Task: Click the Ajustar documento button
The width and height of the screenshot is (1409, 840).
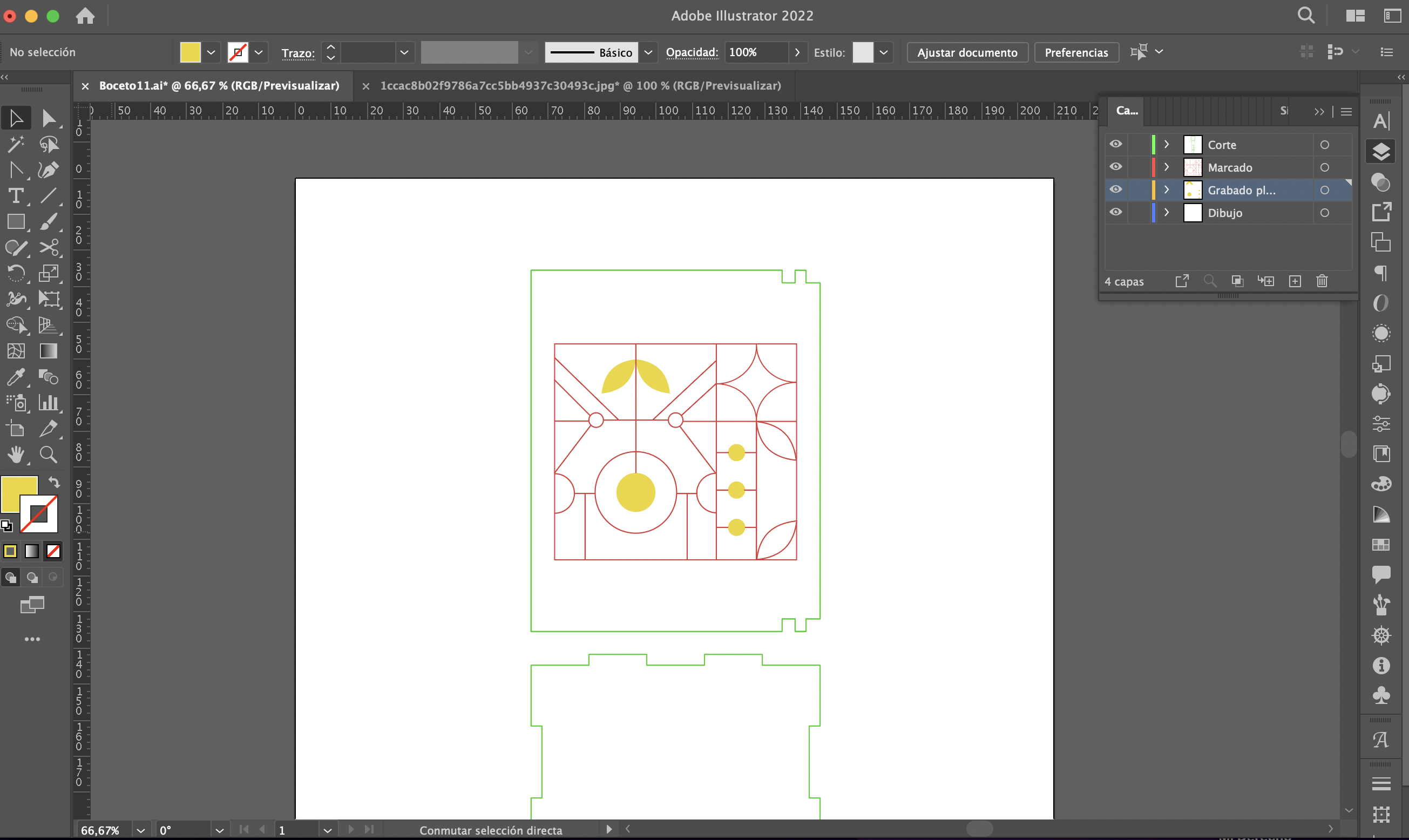Action: coord(967,53)
